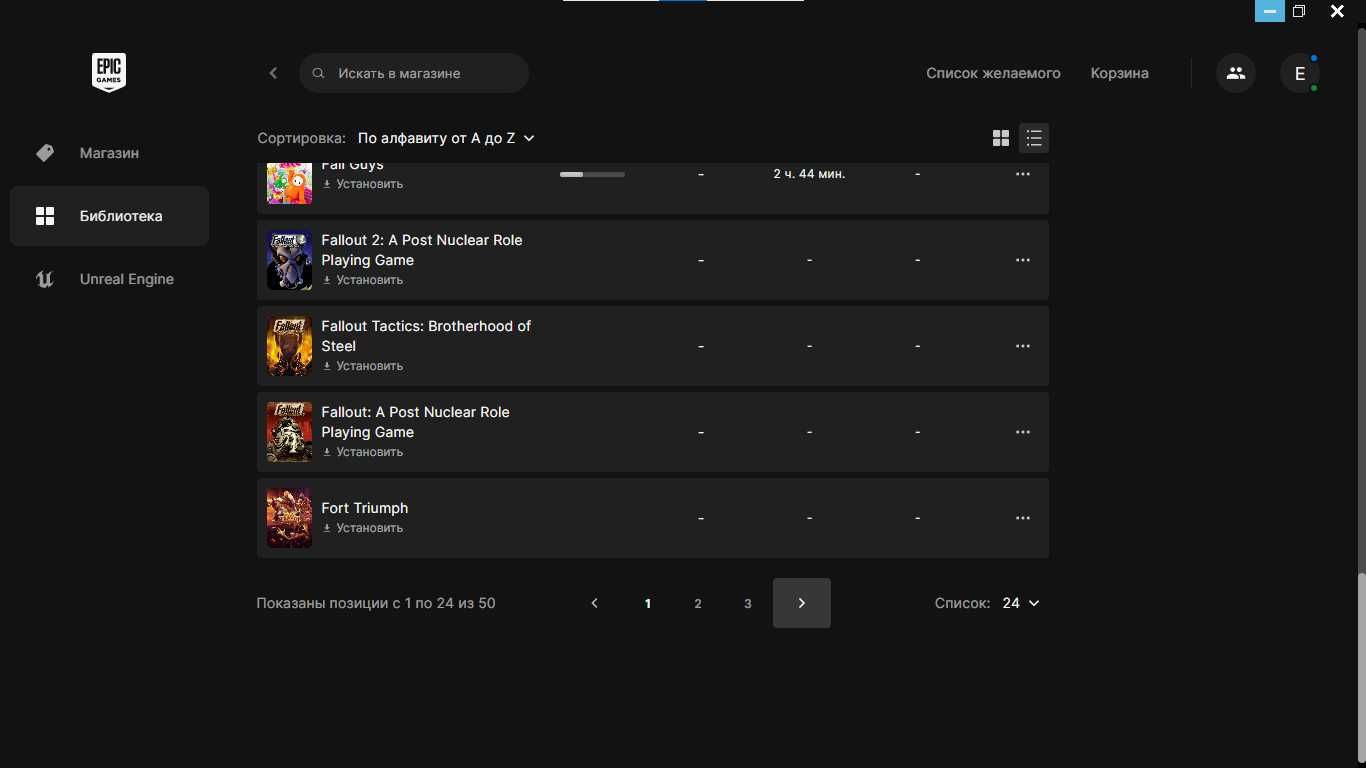
Task: Expand the Список items per page dropdown
Action: (1021, 603)
